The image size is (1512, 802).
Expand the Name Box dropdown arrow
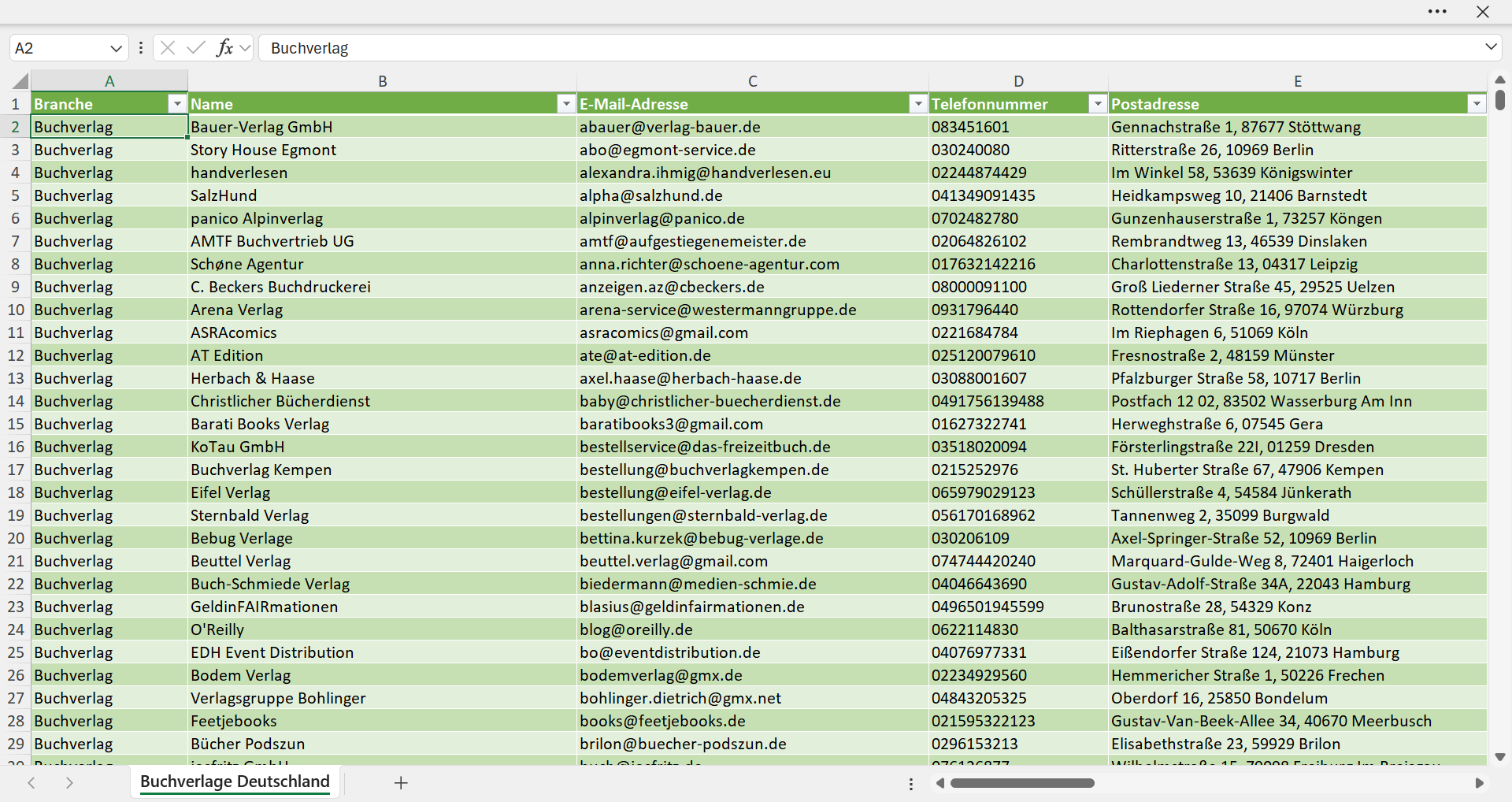tap(117, 48)
